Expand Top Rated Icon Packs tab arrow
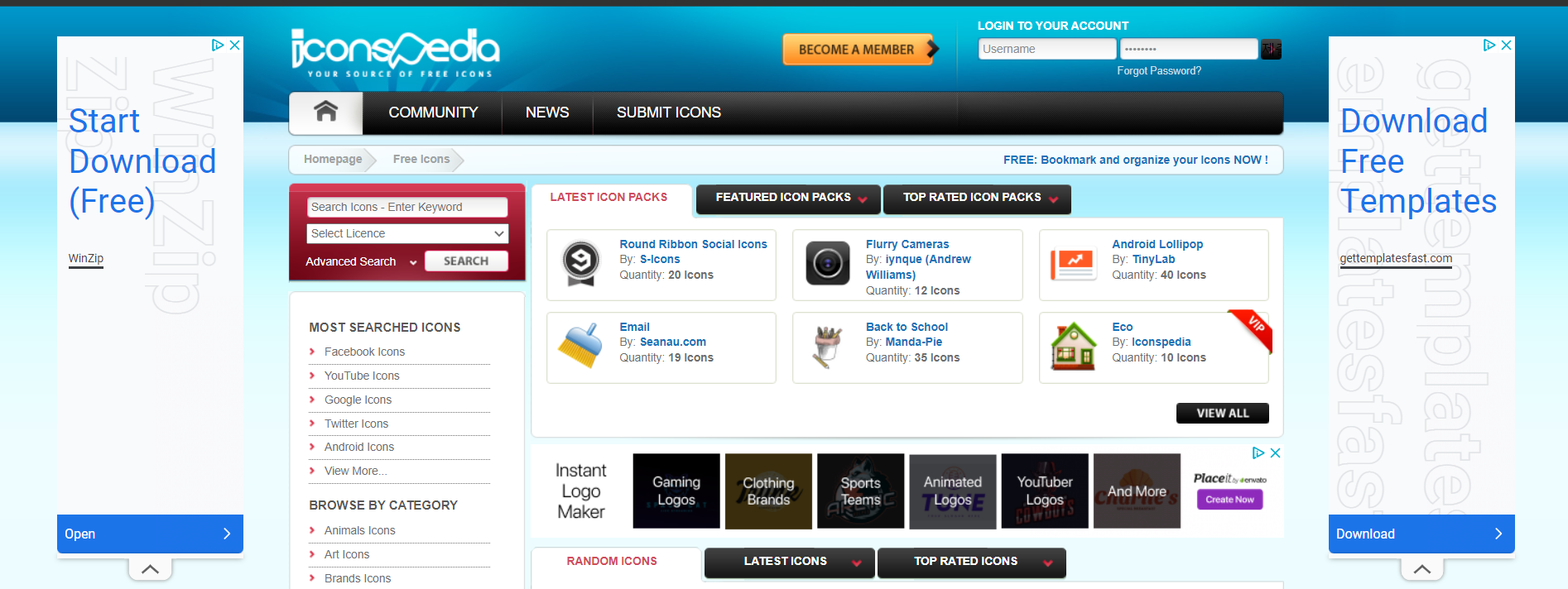 click(x=1054, y=199)
